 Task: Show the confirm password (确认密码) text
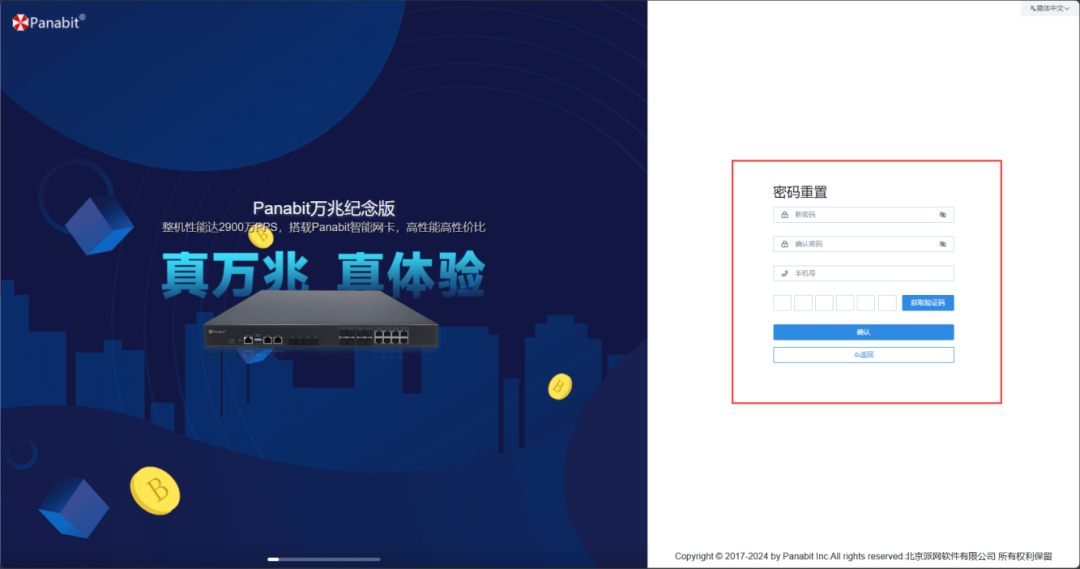pyautogui.click(x=942, y=244)
